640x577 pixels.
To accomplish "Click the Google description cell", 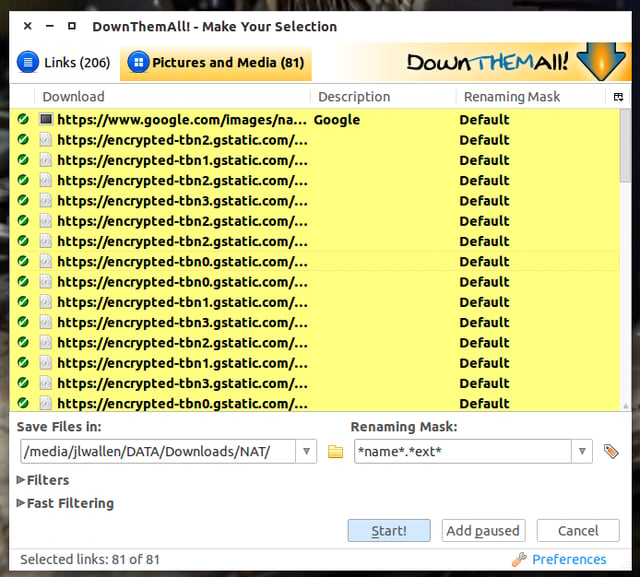I will 337,120.
